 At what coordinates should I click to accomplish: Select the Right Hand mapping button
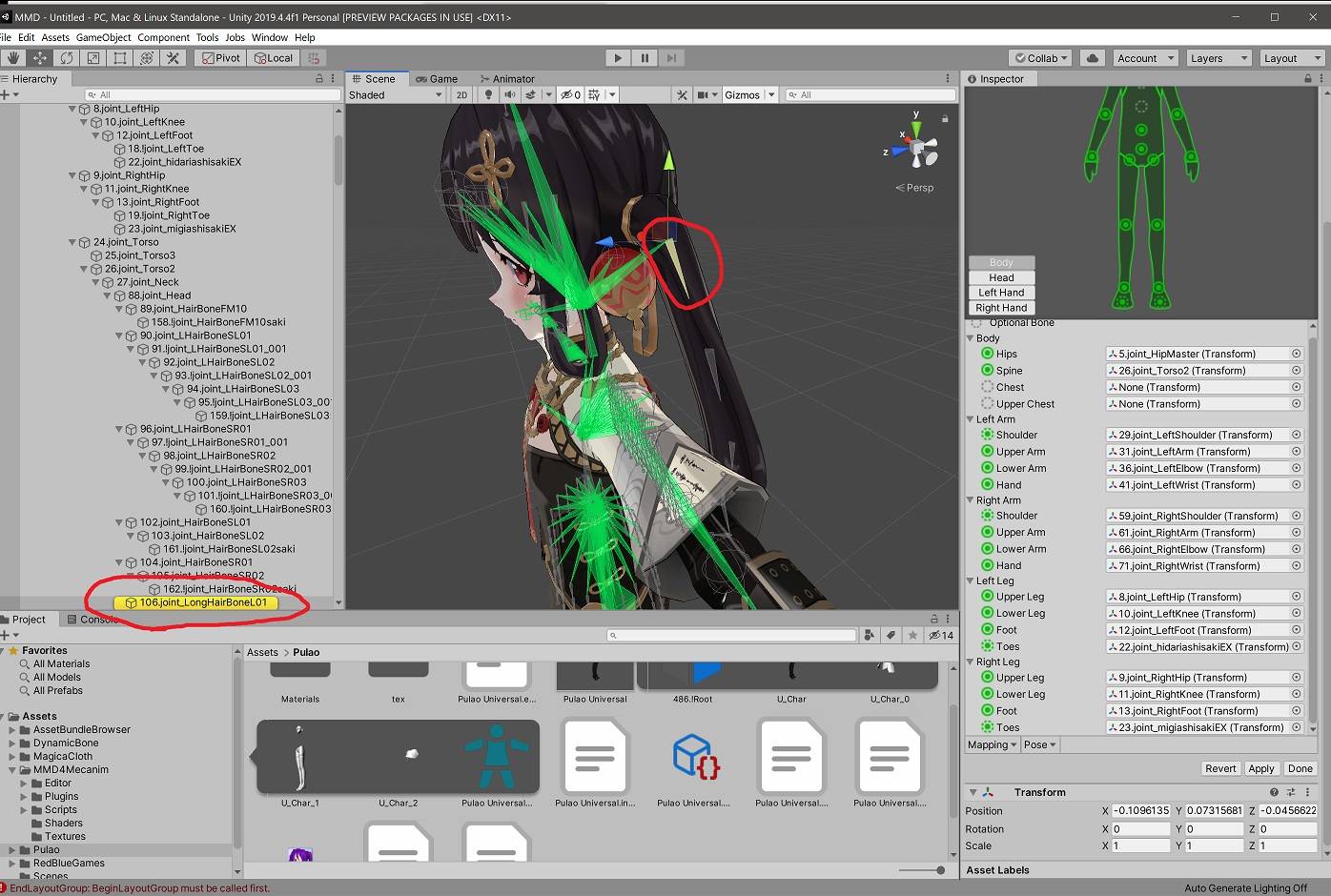pos(1001,308)
